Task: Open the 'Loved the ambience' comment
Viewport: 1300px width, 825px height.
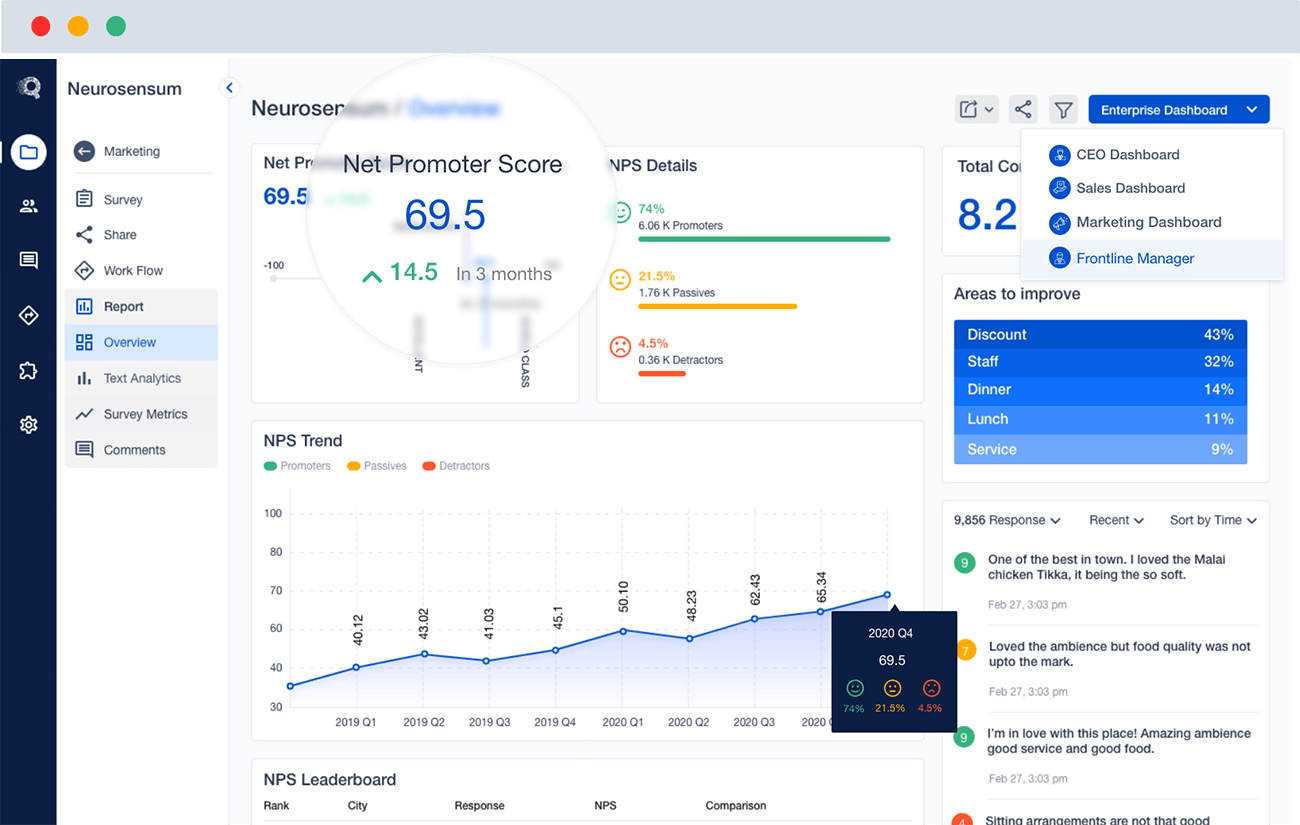Action: point(1119,654)
